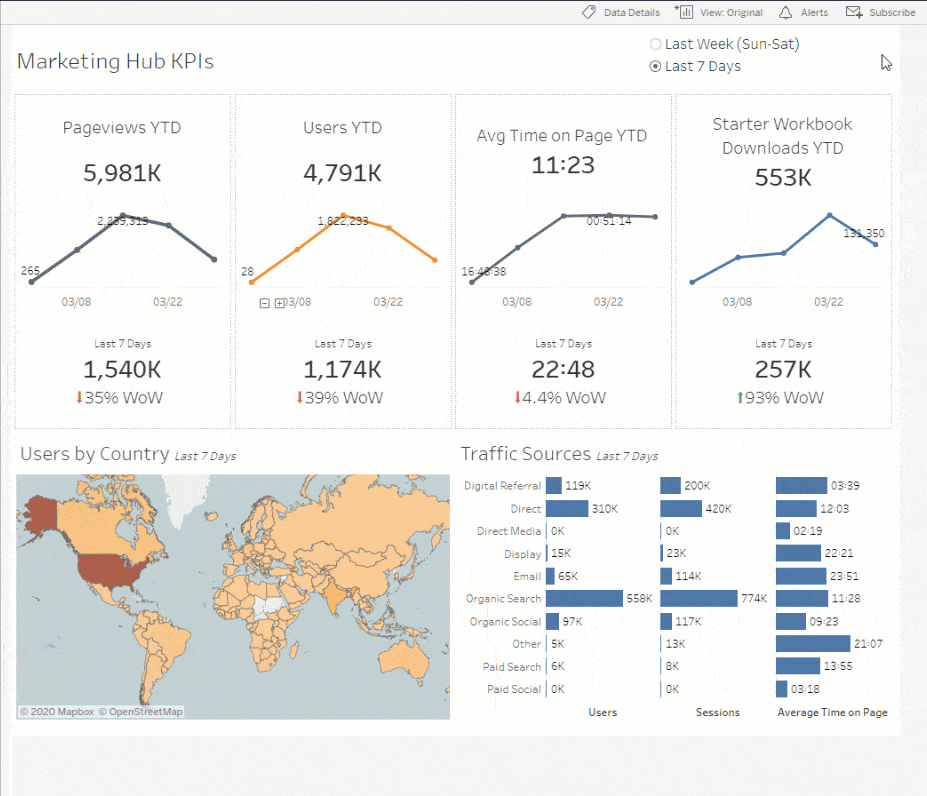
Task: Click the View: Original chart icon
Action: click(685, 12)
